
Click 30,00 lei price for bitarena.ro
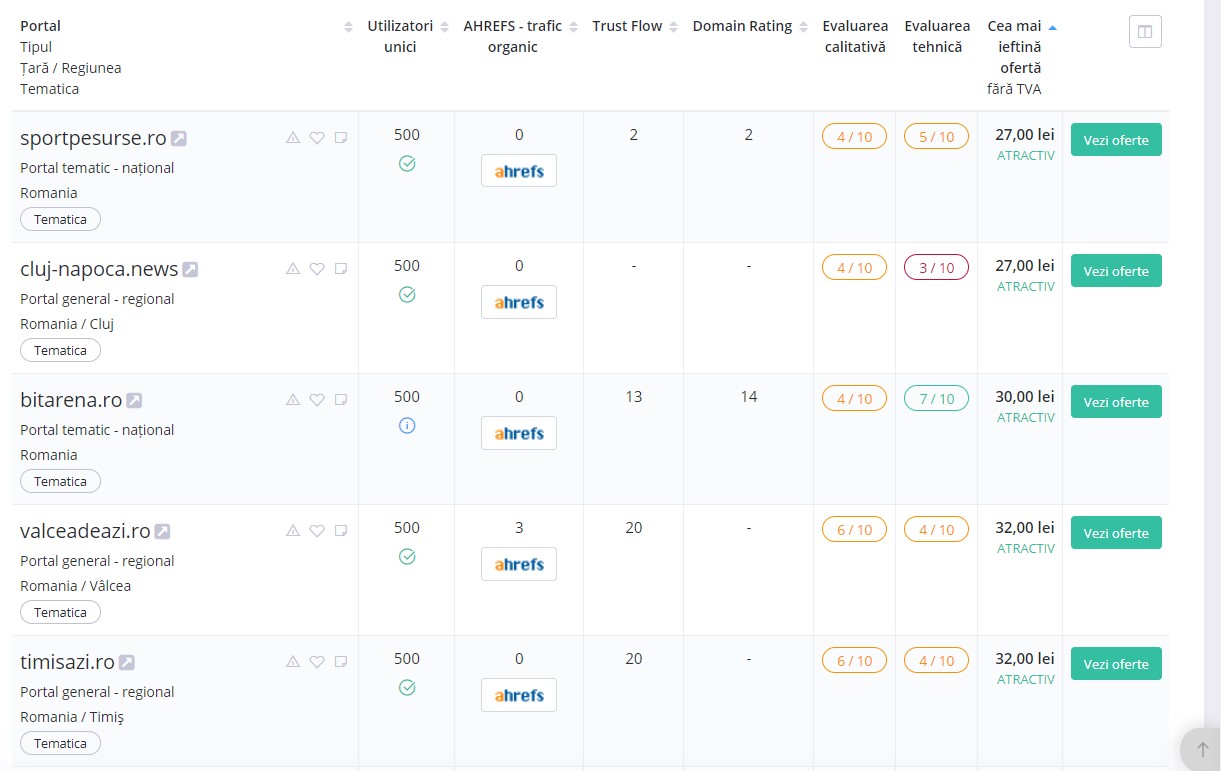[1025, 397]
